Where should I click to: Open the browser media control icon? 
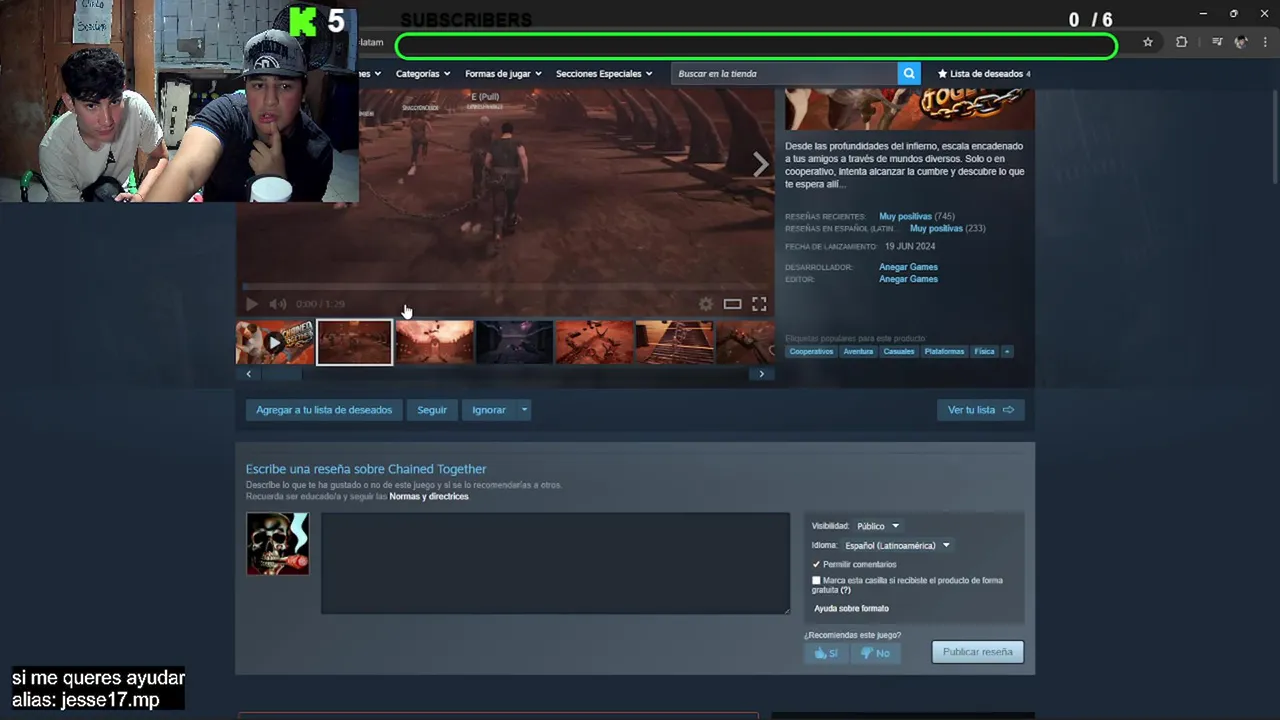coord(1217,42)
